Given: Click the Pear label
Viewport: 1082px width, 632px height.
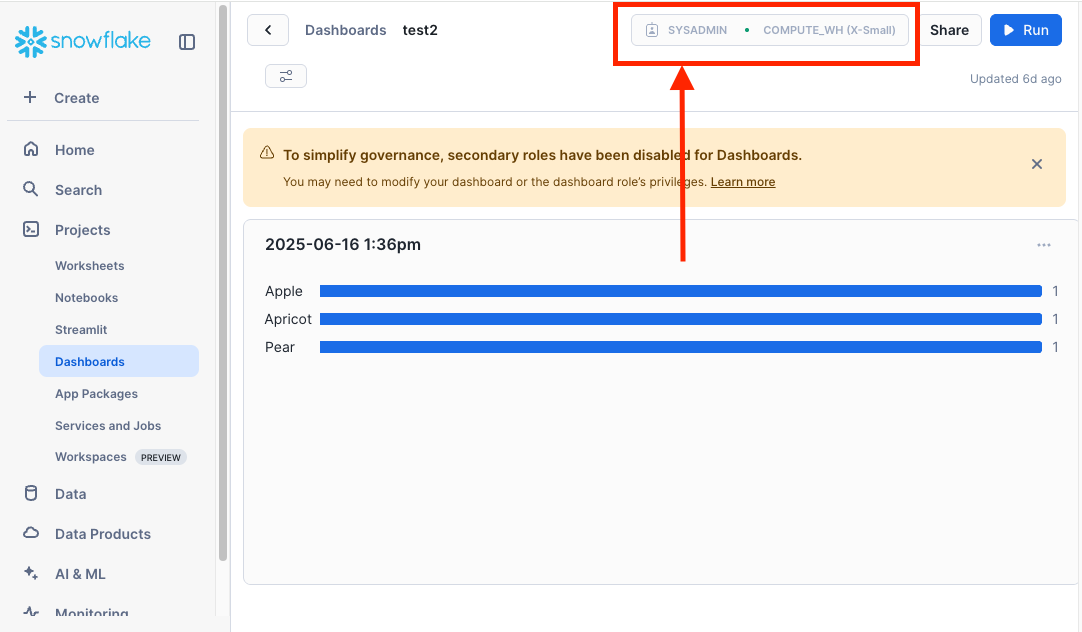Looking at the screenshot, I should [x=279, y=347].
